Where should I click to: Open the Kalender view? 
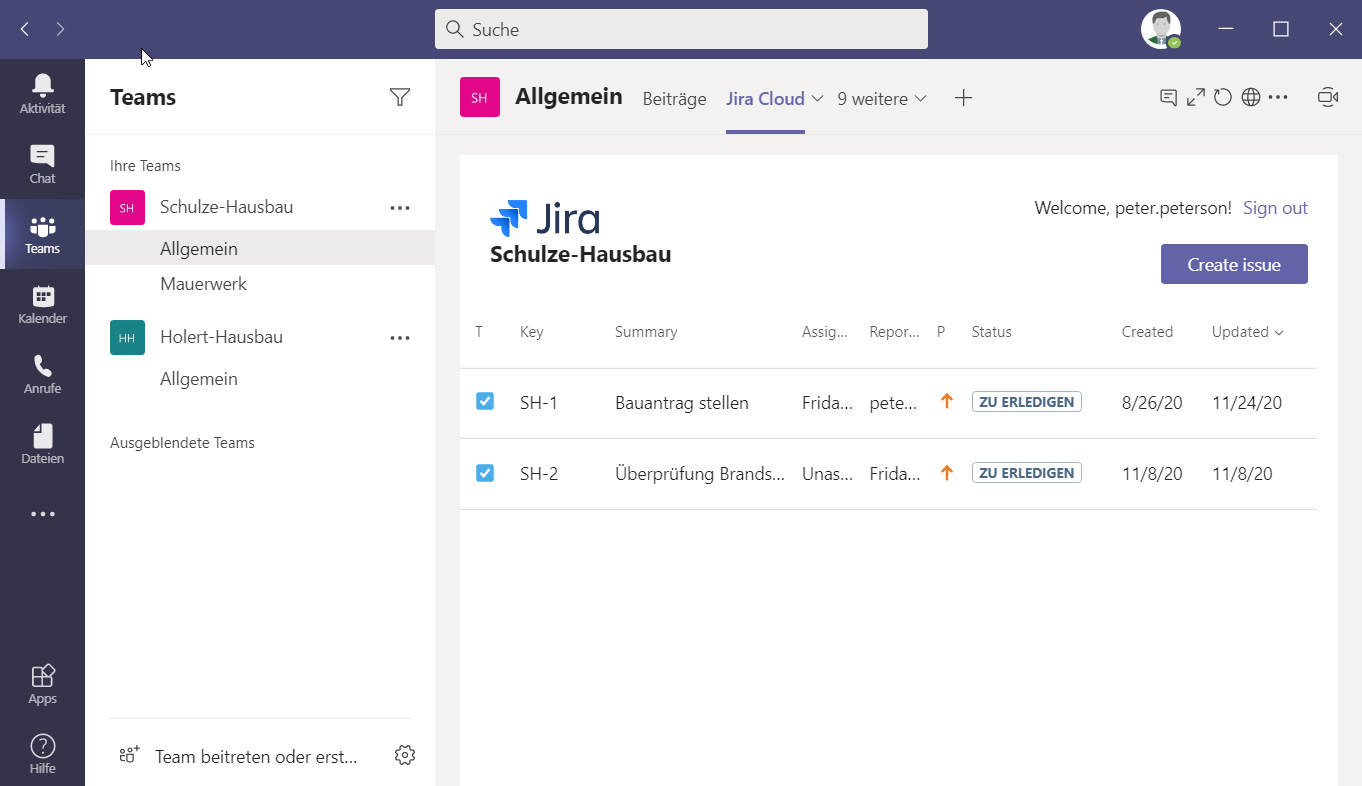(x=42, y=304)
